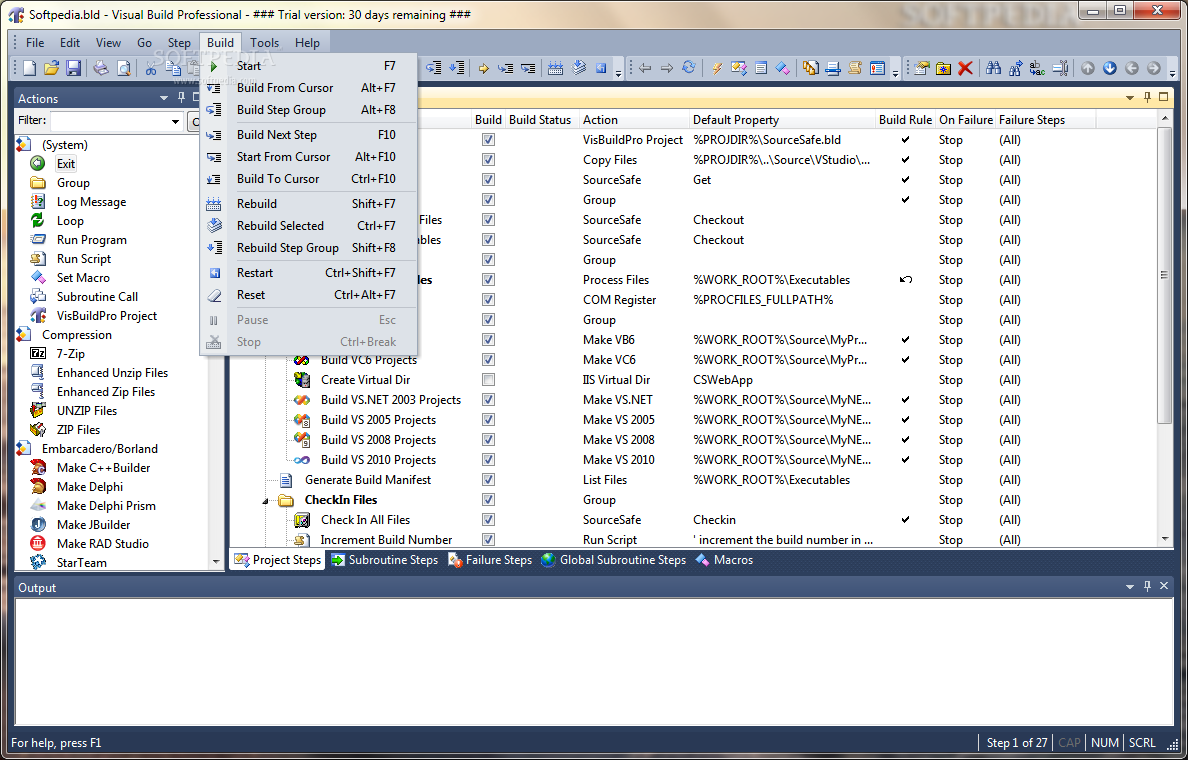Viewport: 1188px width, 760px height.
Task: Click the Print toolbar icon
Action: coord(101,69)
